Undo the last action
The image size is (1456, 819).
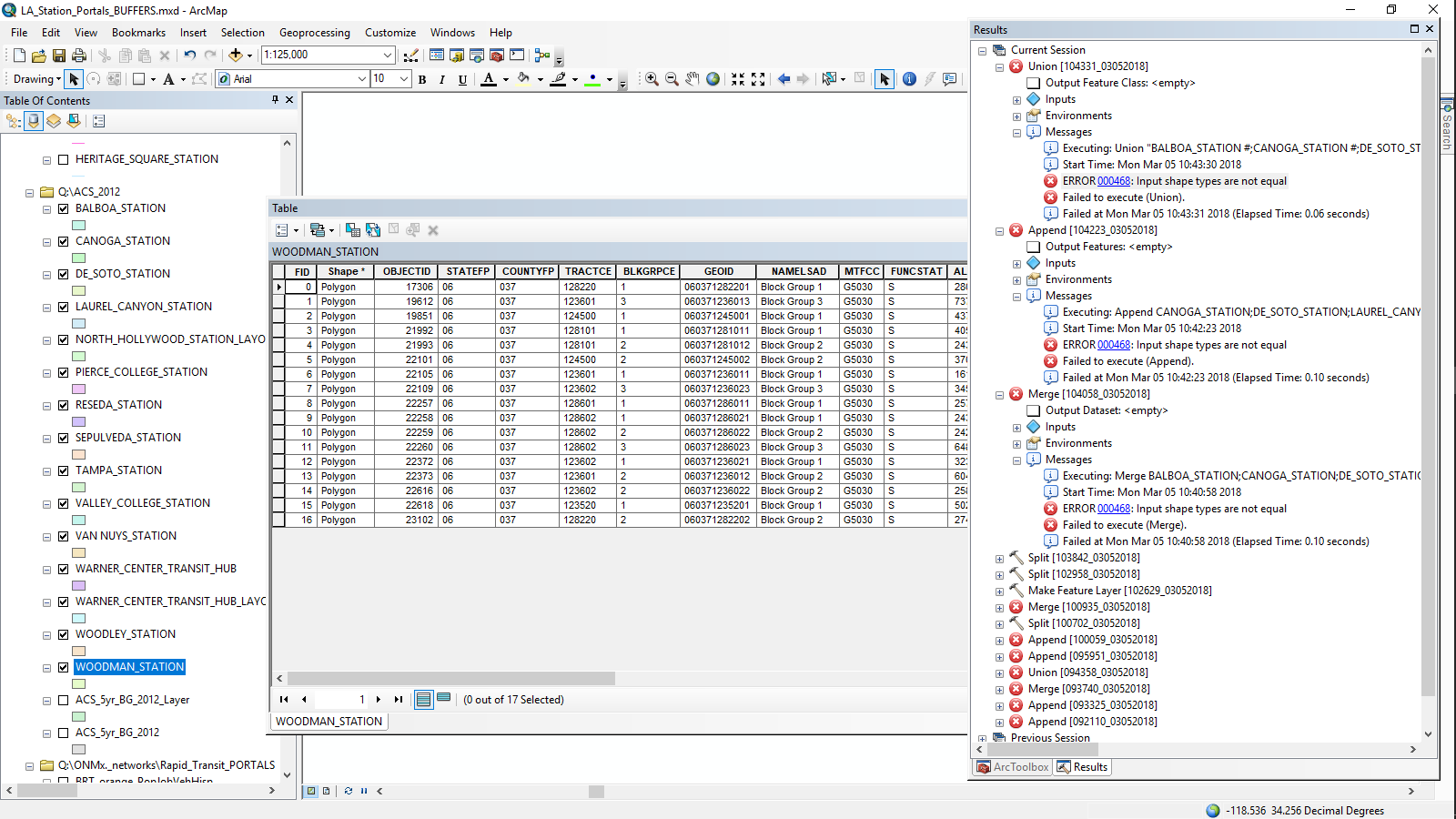[x=189, y=56]
